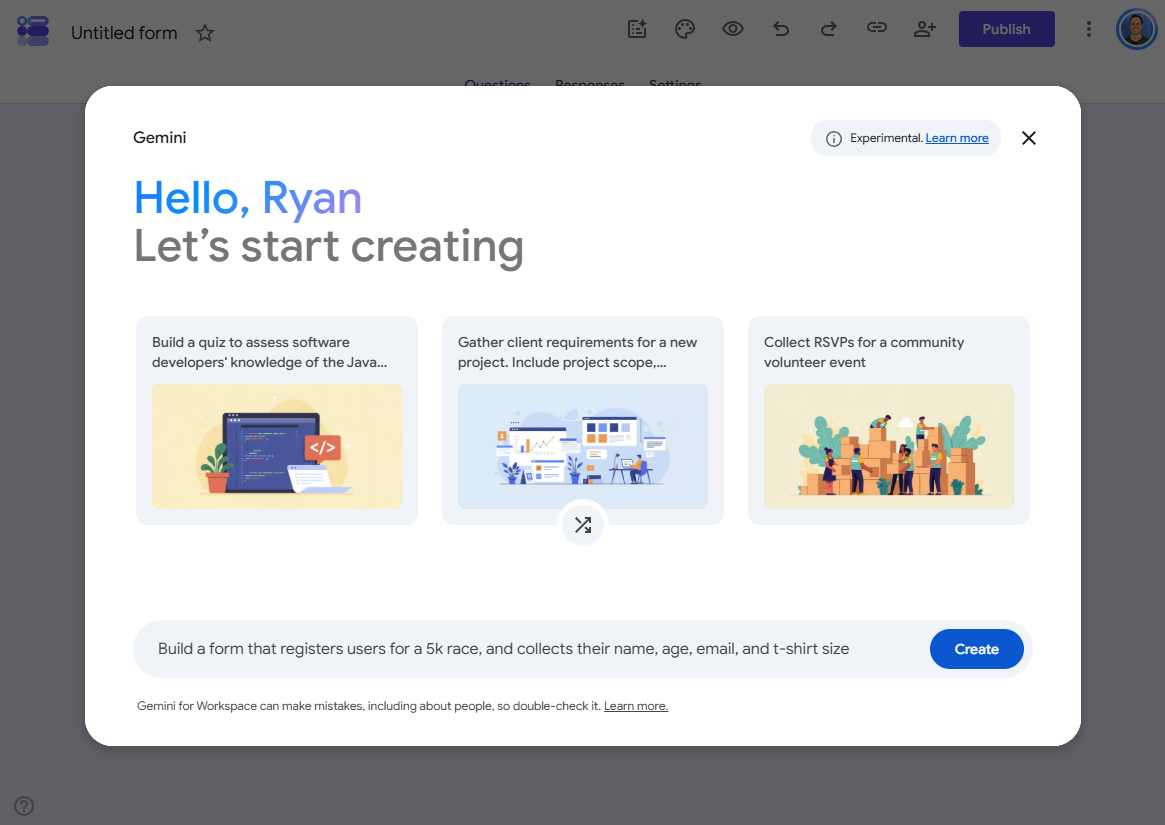
Task: Add collaborators with the person-plus icon
Action: [925, 29]
